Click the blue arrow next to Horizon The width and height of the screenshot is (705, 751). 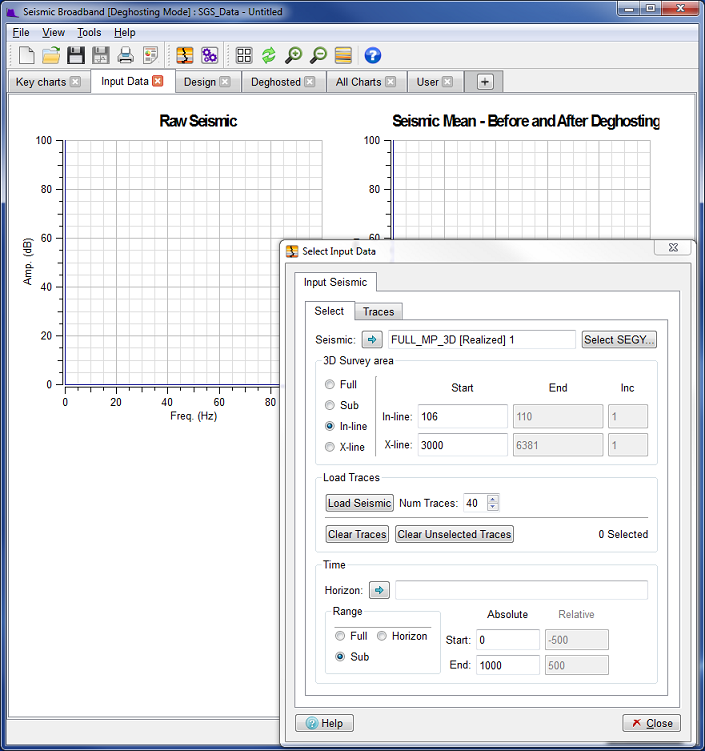pos(379,590)
